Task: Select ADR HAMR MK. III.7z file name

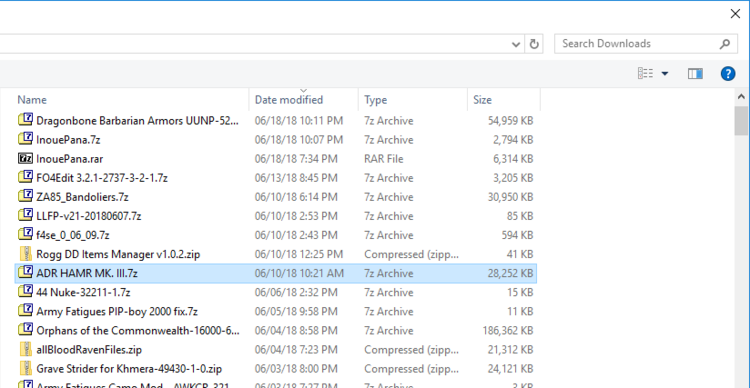Action: [x=87, y=274]
